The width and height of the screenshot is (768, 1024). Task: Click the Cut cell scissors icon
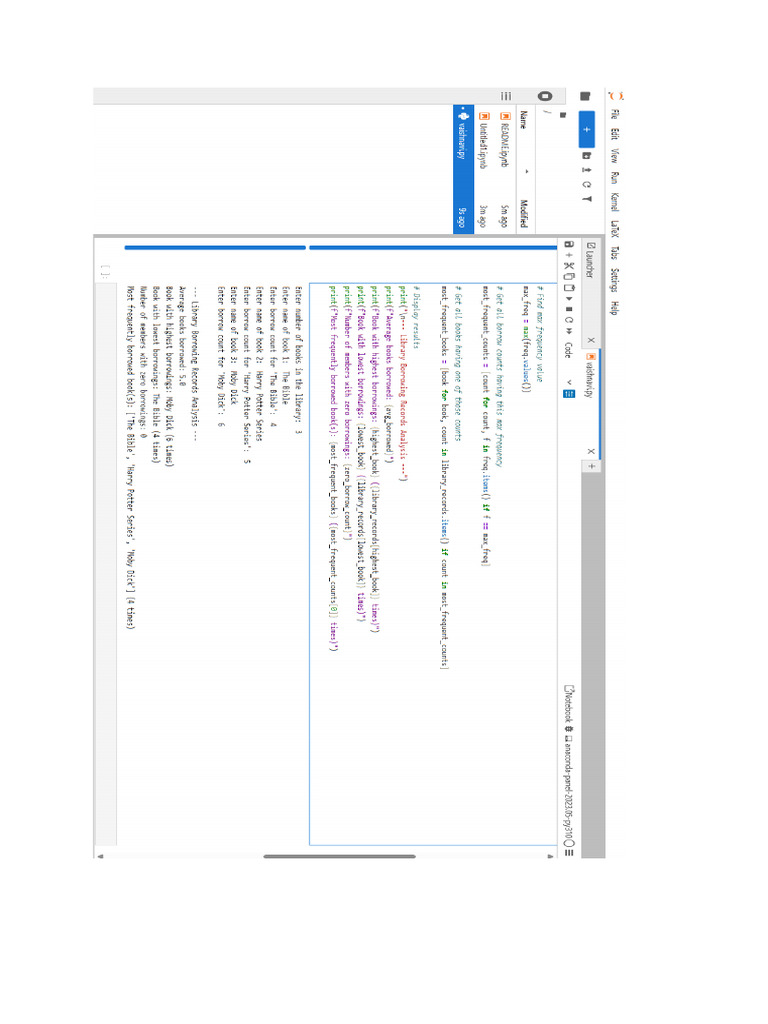tap(568, 266)
